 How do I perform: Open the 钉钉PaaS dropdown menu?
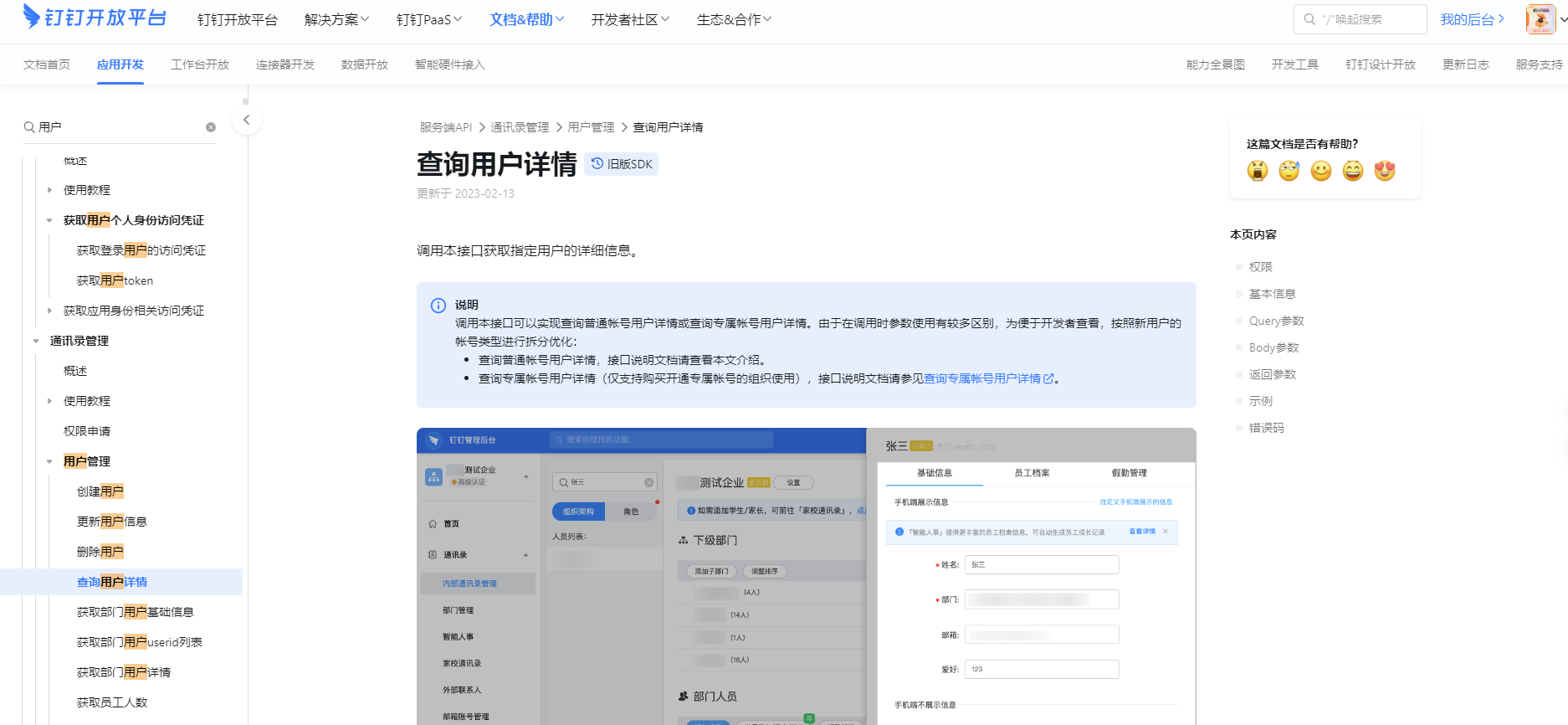point(428,19)
